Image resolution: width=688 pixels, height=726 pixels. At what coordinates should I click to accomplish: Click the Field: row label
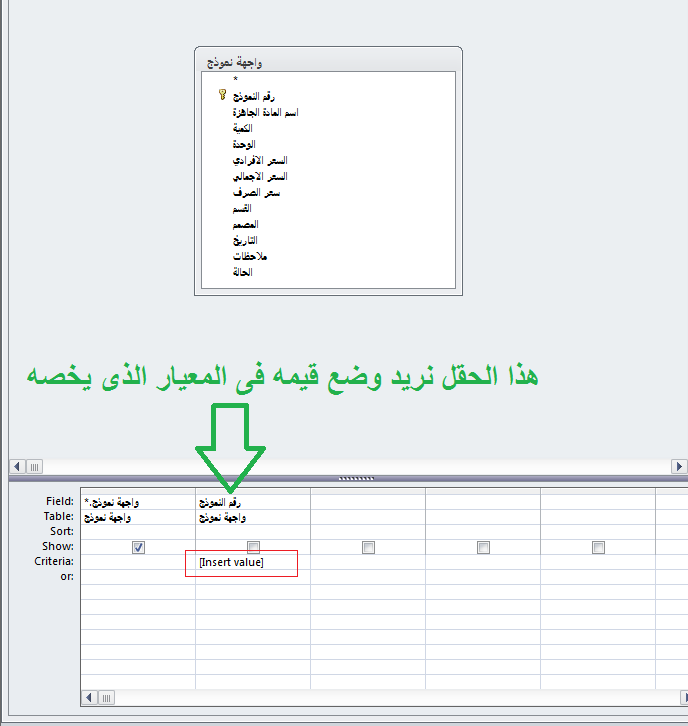point(60,501)
